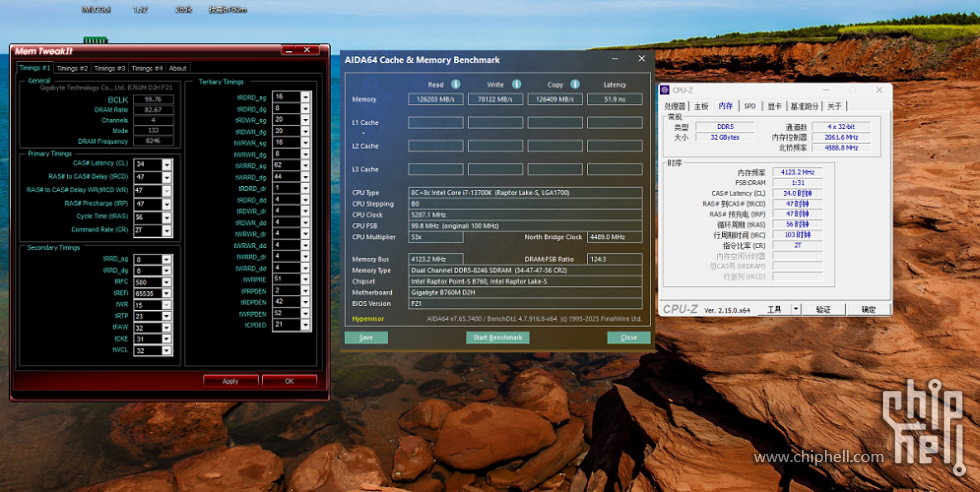The width and height of the screenshot is (980, 492).
Task: Click the Close button in AIDA64 benchmark
Action: 629,338
